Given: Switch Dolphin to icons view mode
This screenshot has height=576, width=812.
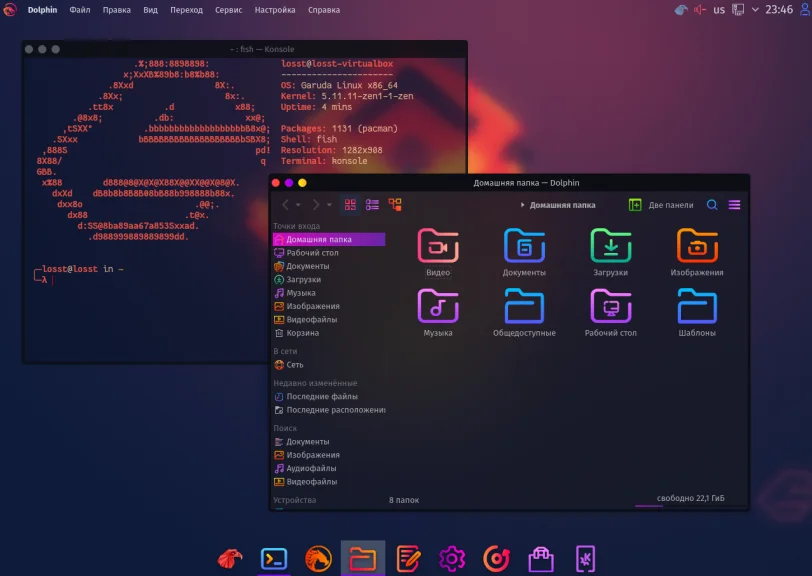Looking at the screenshot, I should click(x=348, y=203).
